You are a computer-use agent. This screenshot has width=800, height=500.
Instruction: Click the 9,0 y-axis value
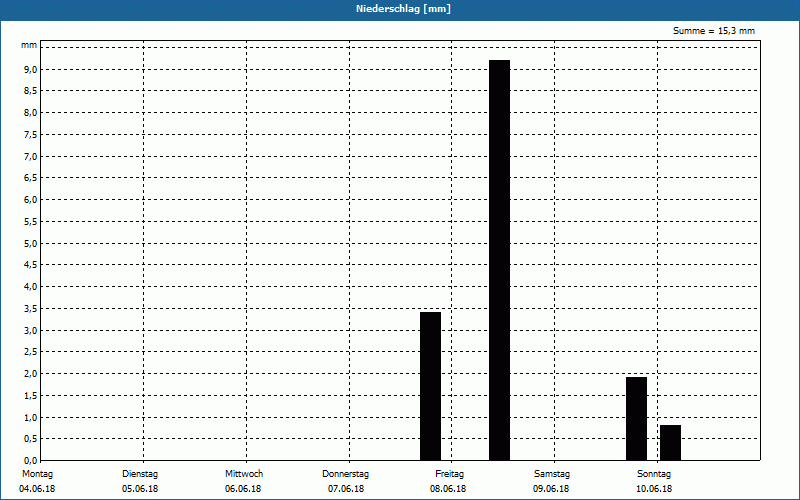point(31,69)
